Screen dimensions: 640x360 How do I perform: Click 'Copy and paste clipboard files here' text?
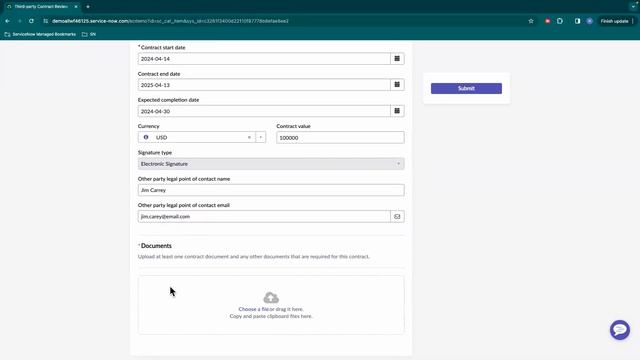click(x=271, y=316)
